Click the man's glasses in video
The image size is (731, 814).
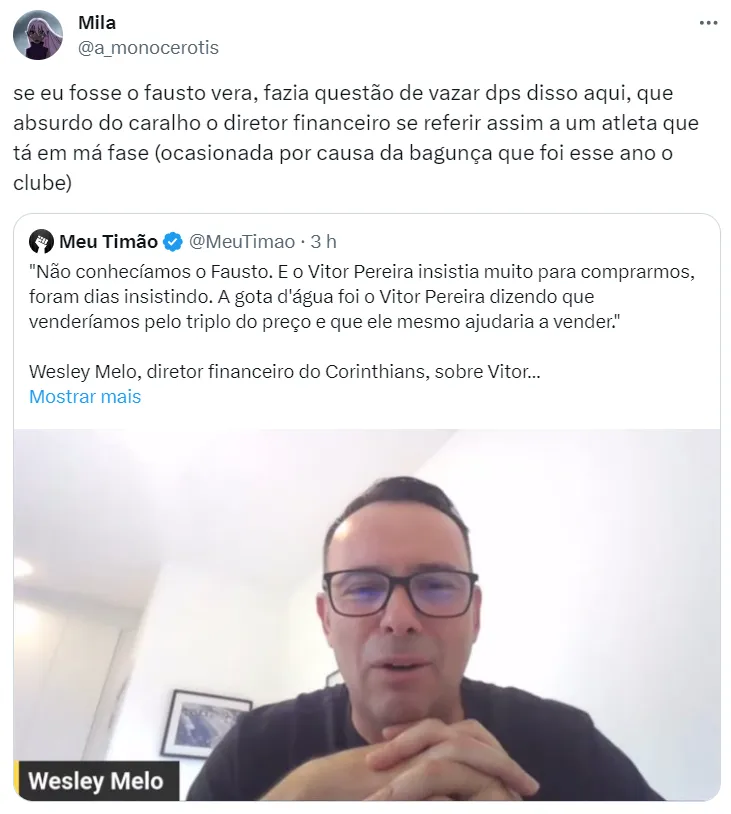[400, 593]
